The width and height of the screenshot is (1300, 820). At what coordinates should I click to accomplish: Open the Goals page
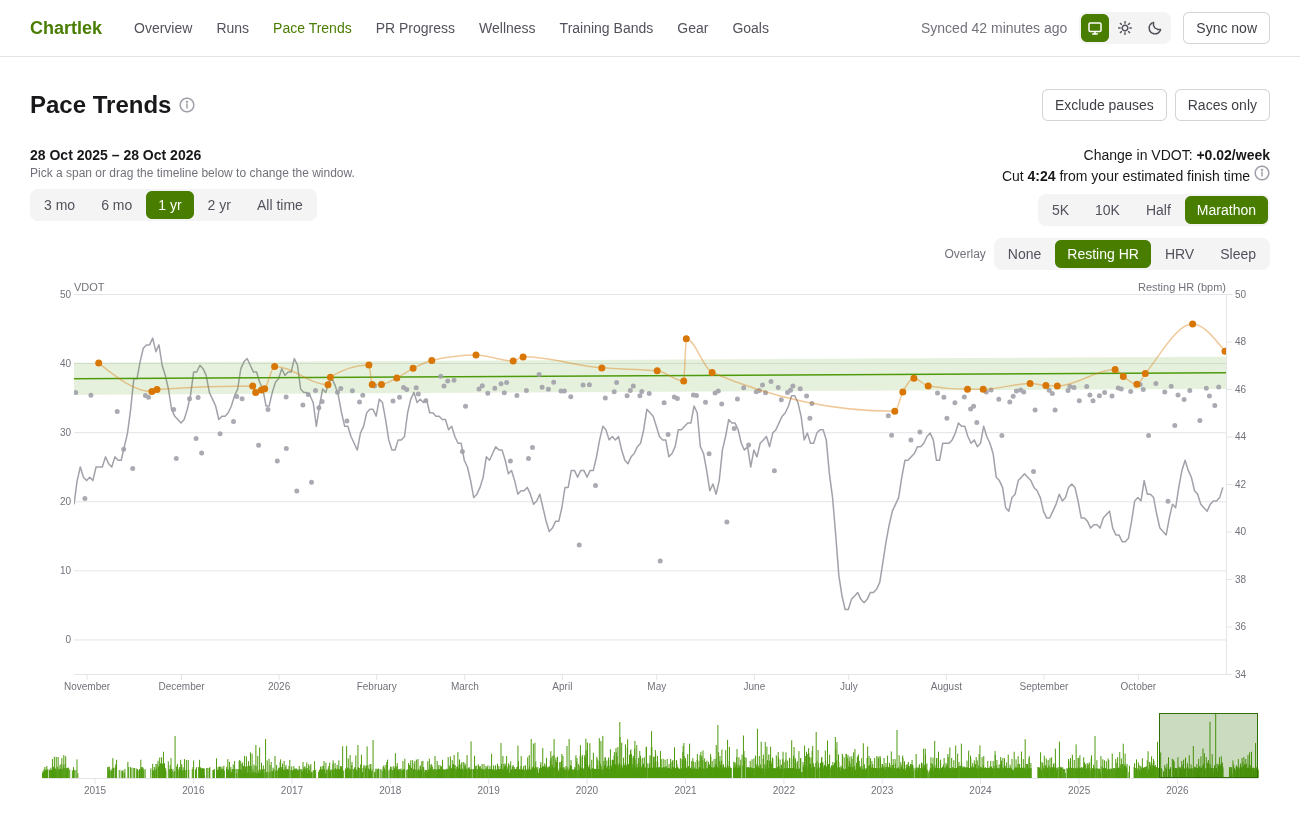point(750,28)
